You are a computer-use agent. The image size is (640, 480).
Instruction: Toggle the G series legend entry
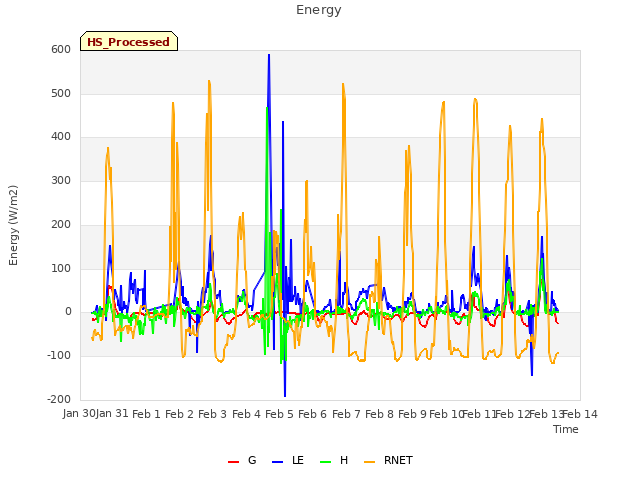click(x=242, y=460)
